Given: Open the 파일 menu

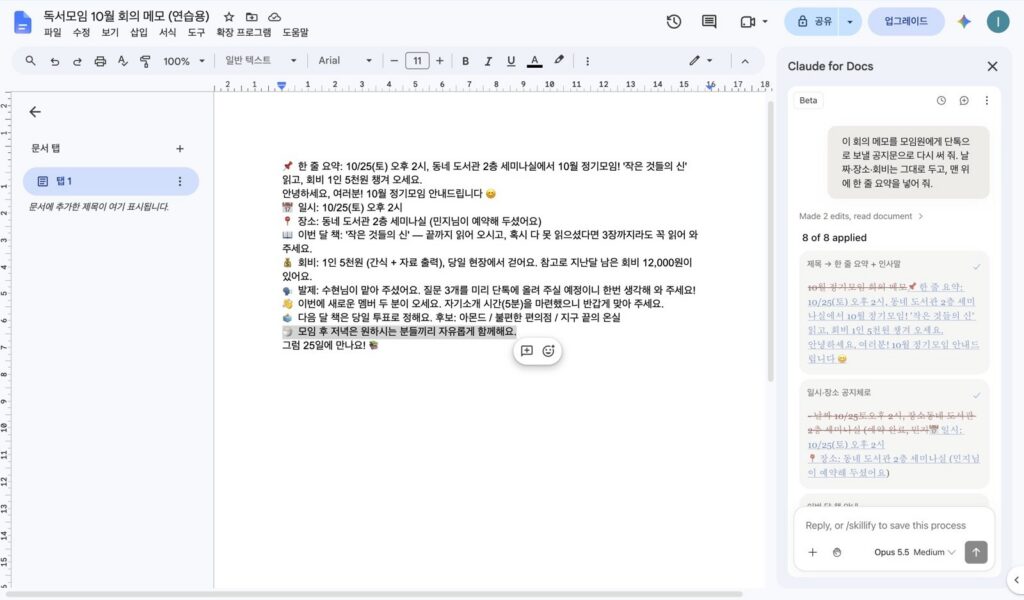Looking at the screenshot, I should pyautogui.click(x=52, y=33).
